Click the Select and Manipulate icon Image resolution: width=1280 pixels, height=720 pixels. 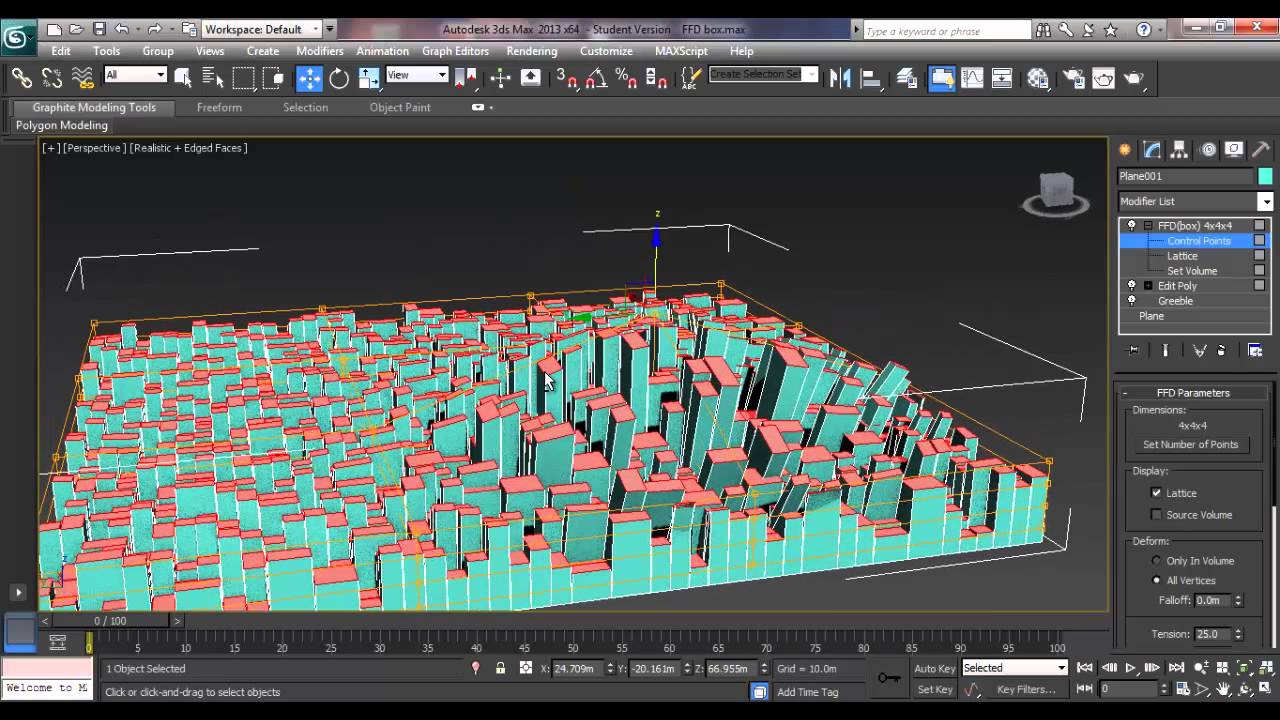pos(500,78)
